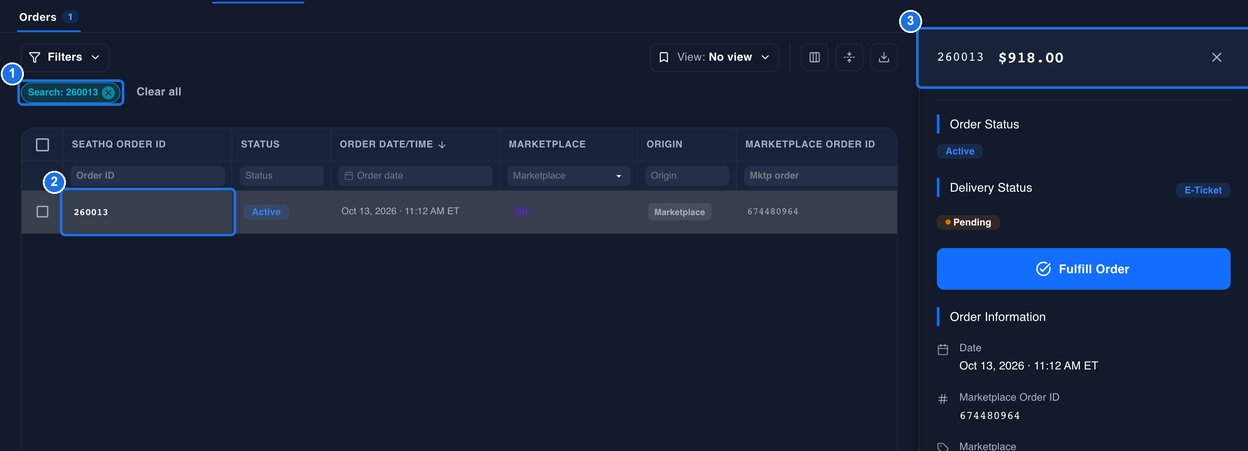
Task: Click the Active status badge in row
Action: click(266, 212)
